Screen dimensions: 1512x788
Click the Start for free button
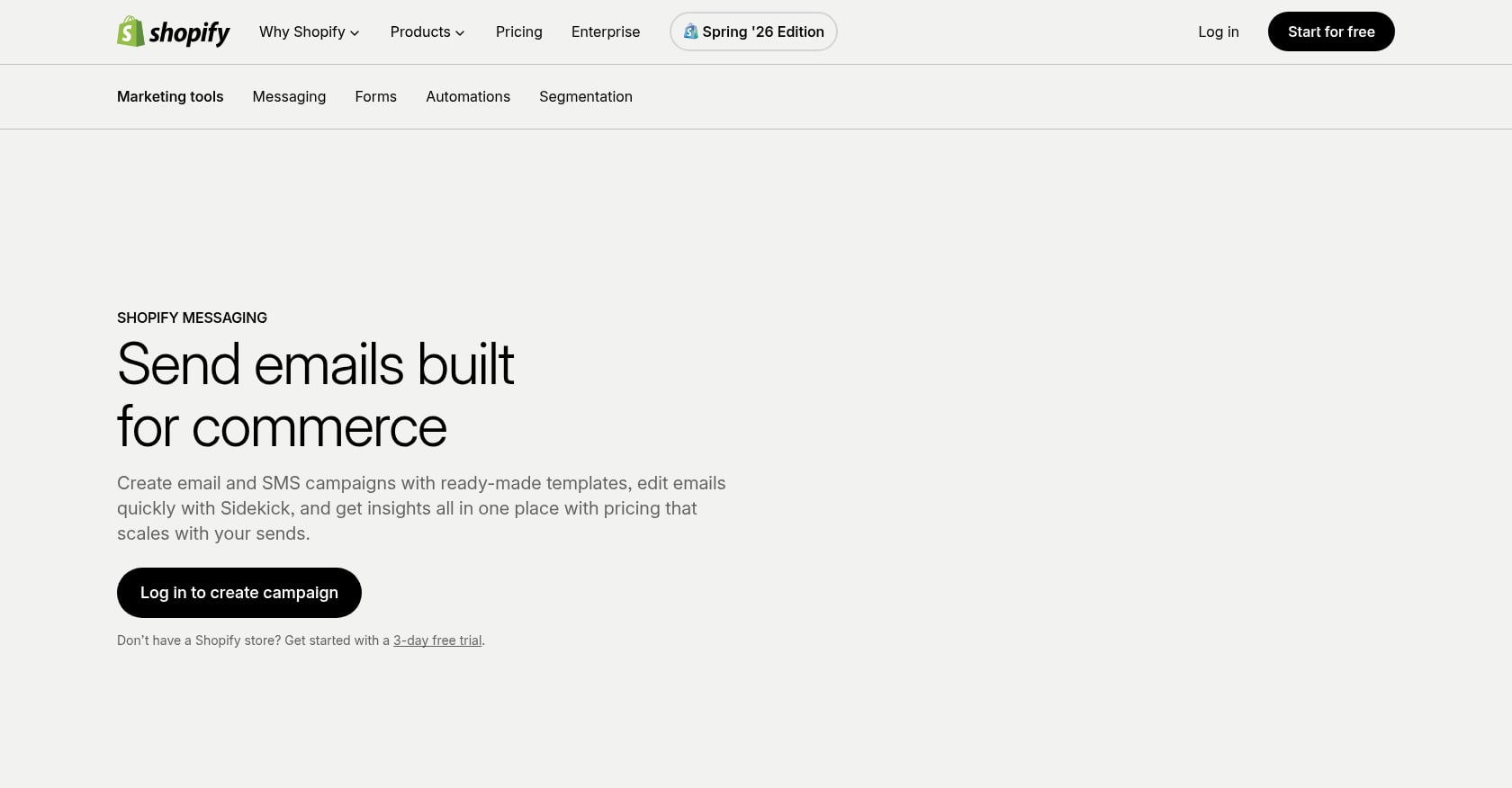[x=1331, y=31]
